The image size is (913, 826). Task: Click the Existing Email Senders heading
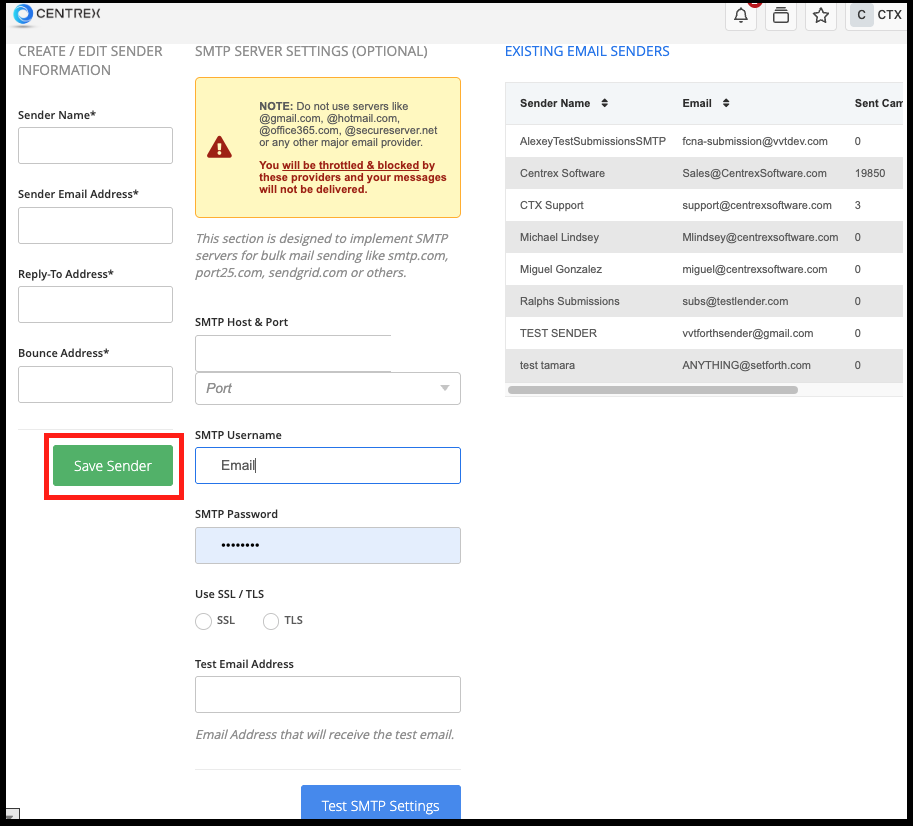click(x=587, y=51)
